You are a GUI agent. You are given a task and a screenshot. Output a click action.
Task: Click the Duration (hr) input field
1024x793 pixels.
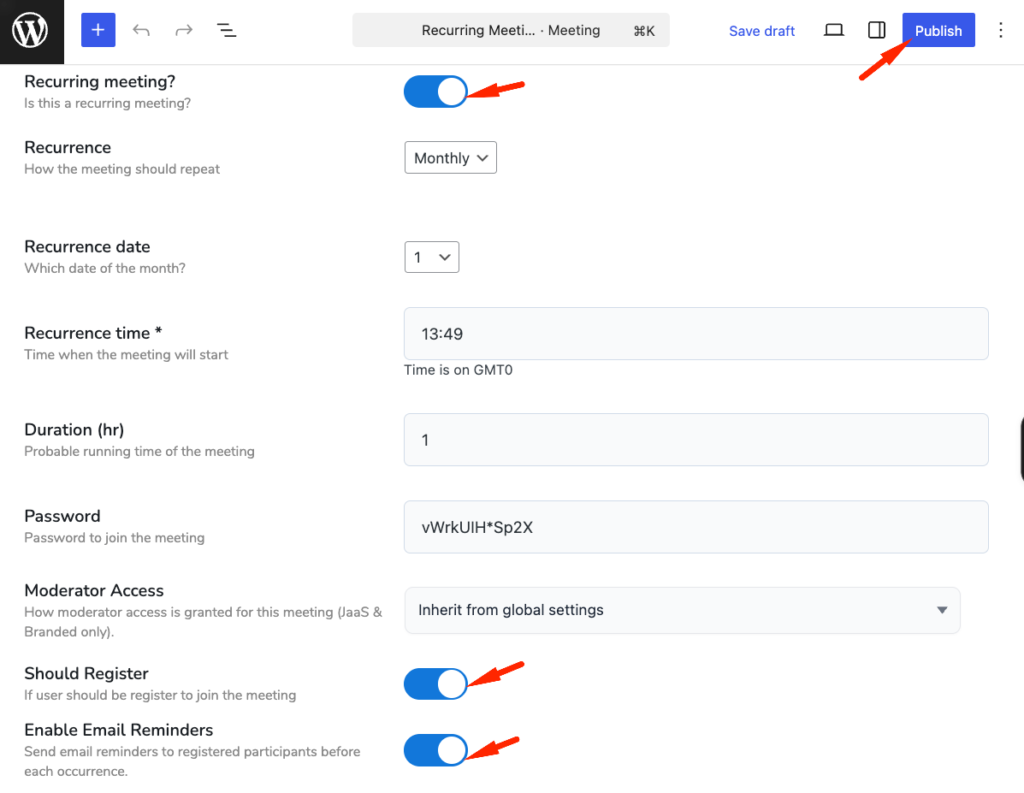[x=696, y=440]
